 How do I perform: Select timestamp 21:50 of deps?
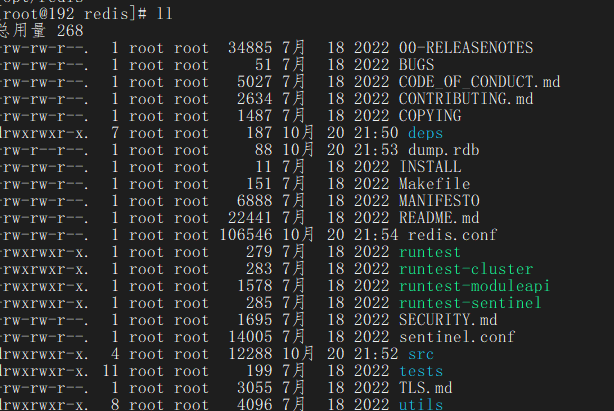(x=376, y=133)
